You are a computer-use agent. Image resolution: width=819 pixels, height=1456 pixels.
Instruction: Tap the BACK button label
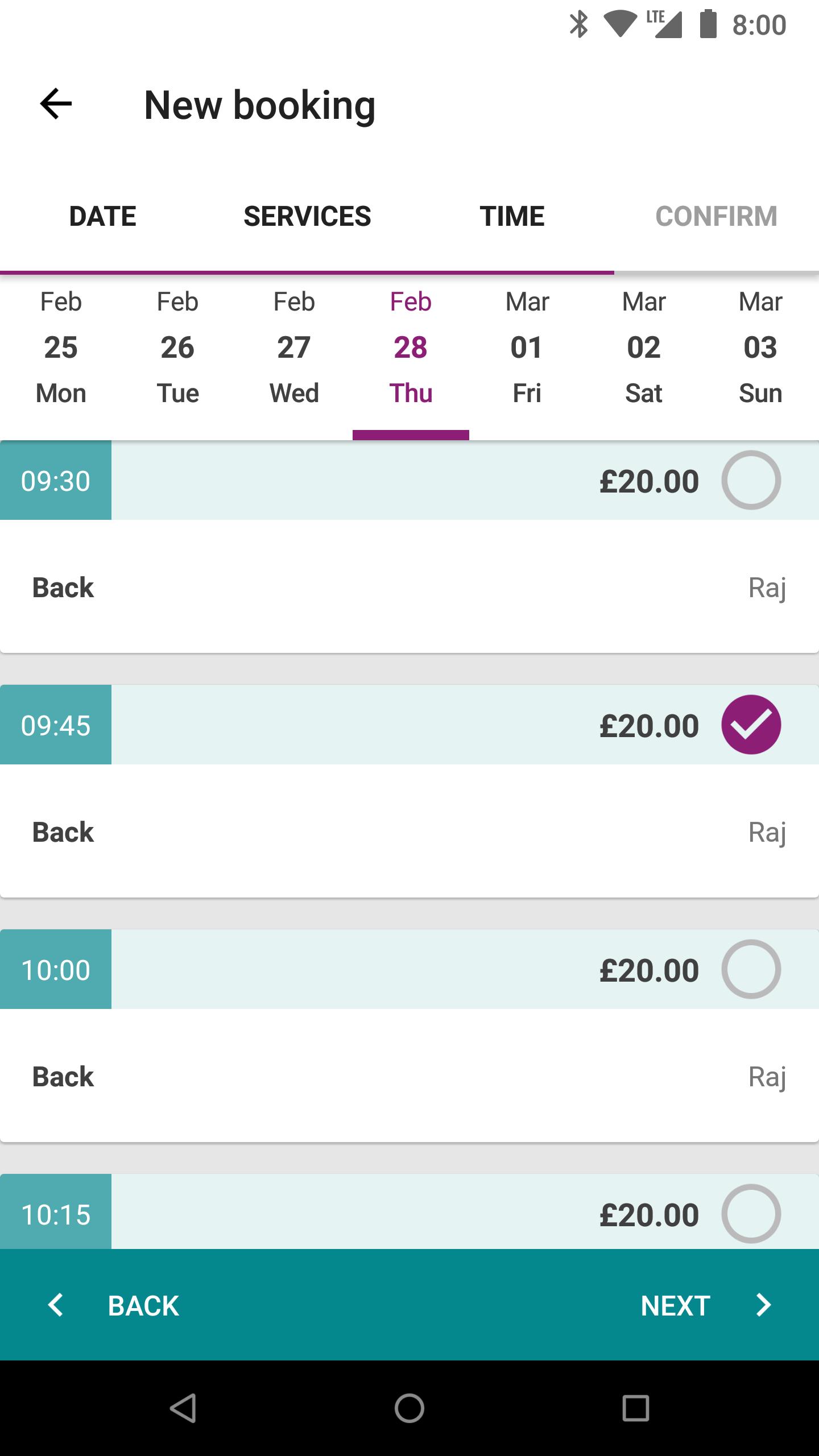(143, 1305)
